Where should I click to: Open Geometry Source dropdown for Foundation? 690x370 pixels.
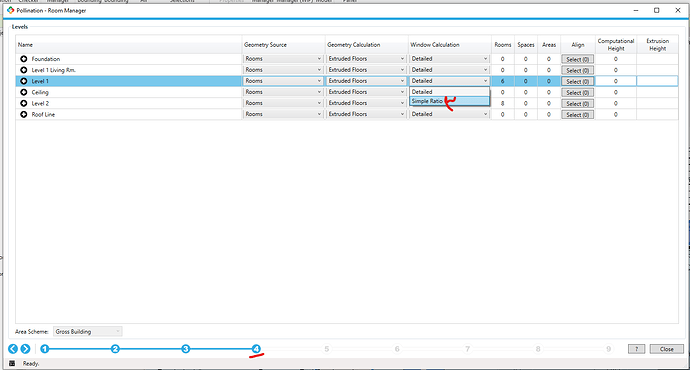click(283, 59)
